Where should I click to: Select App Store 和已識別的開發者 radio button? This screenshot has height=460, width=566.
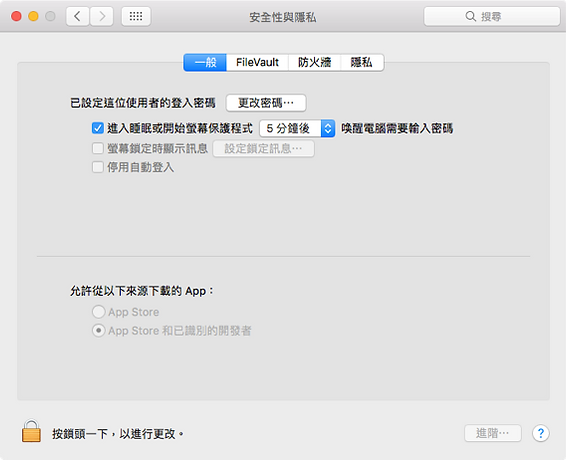coord(99,331)
